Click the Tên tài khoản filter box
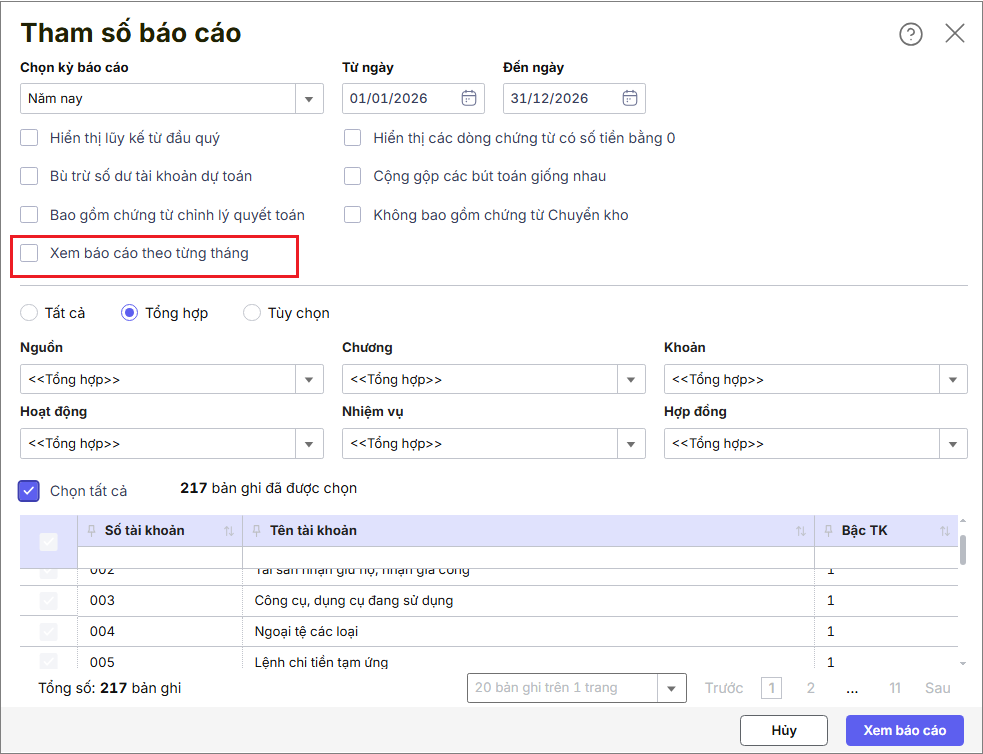The width and height of the screenshot is (983, 754). pos(528,557)
